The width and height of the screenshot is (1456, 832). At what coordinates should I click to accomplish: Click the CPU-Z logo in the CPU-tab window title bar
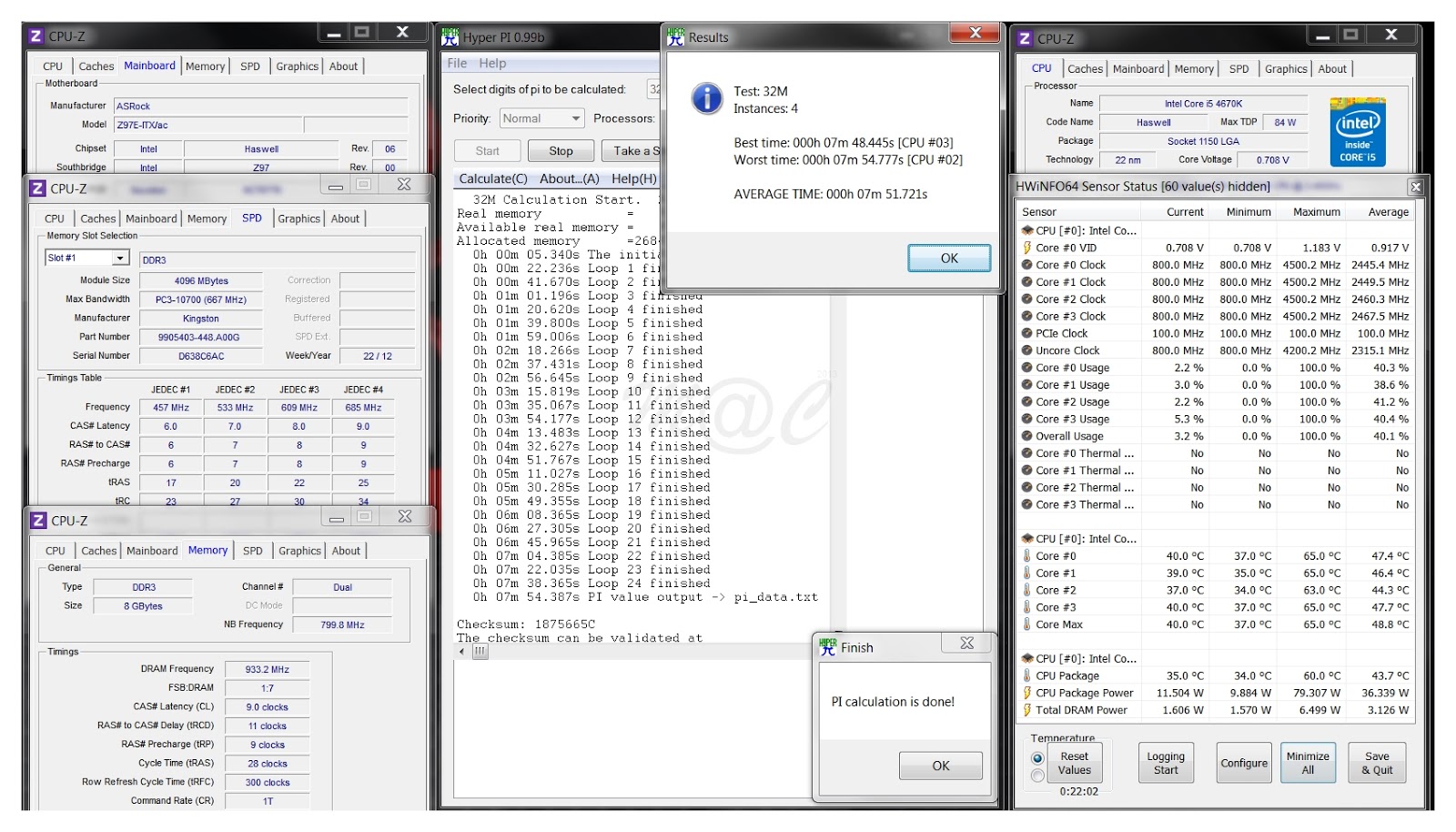coord(1026,38)
